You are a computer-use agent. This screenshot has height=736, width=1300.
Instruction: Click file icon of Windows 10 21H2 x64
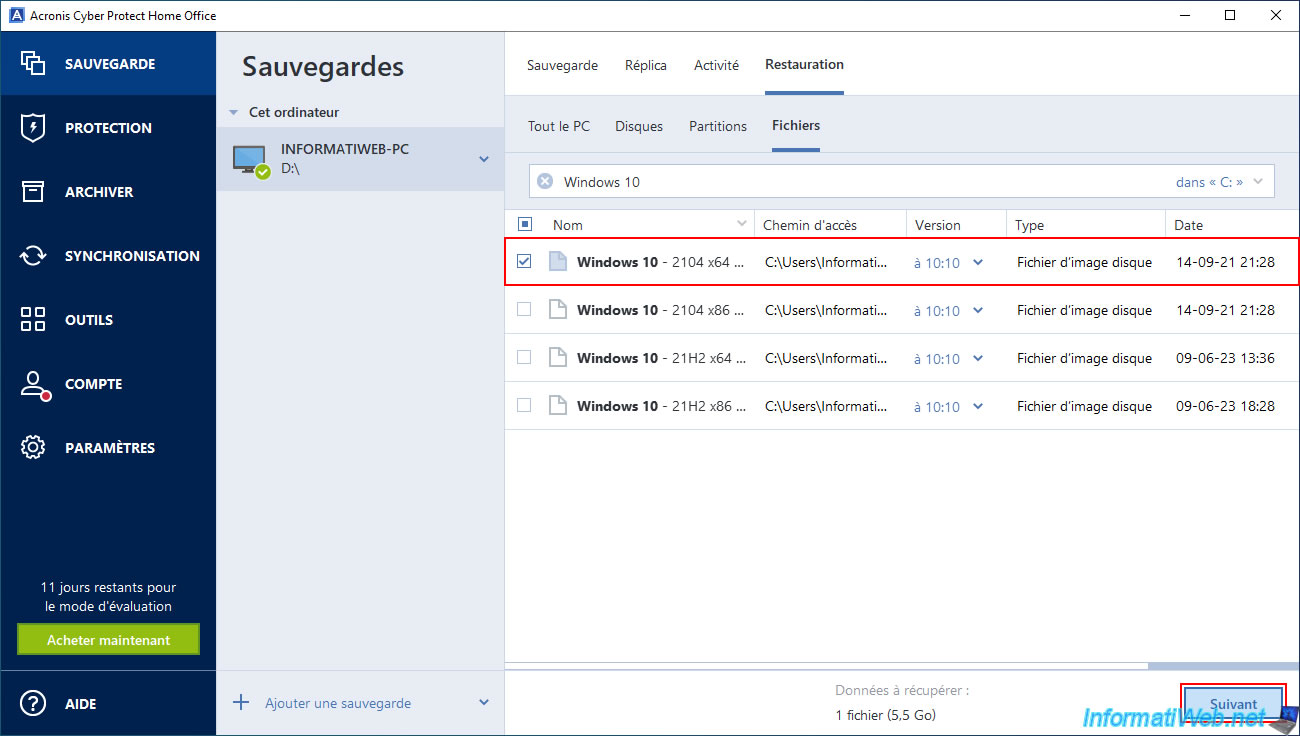558,358
